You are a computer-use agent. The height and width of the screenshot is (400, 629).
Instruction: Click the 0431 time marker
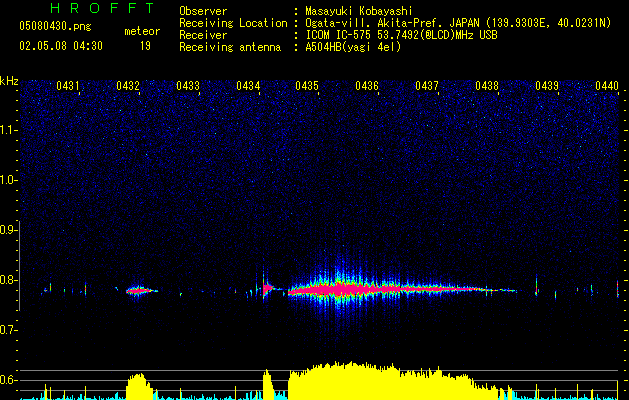[x=67, y=86]
